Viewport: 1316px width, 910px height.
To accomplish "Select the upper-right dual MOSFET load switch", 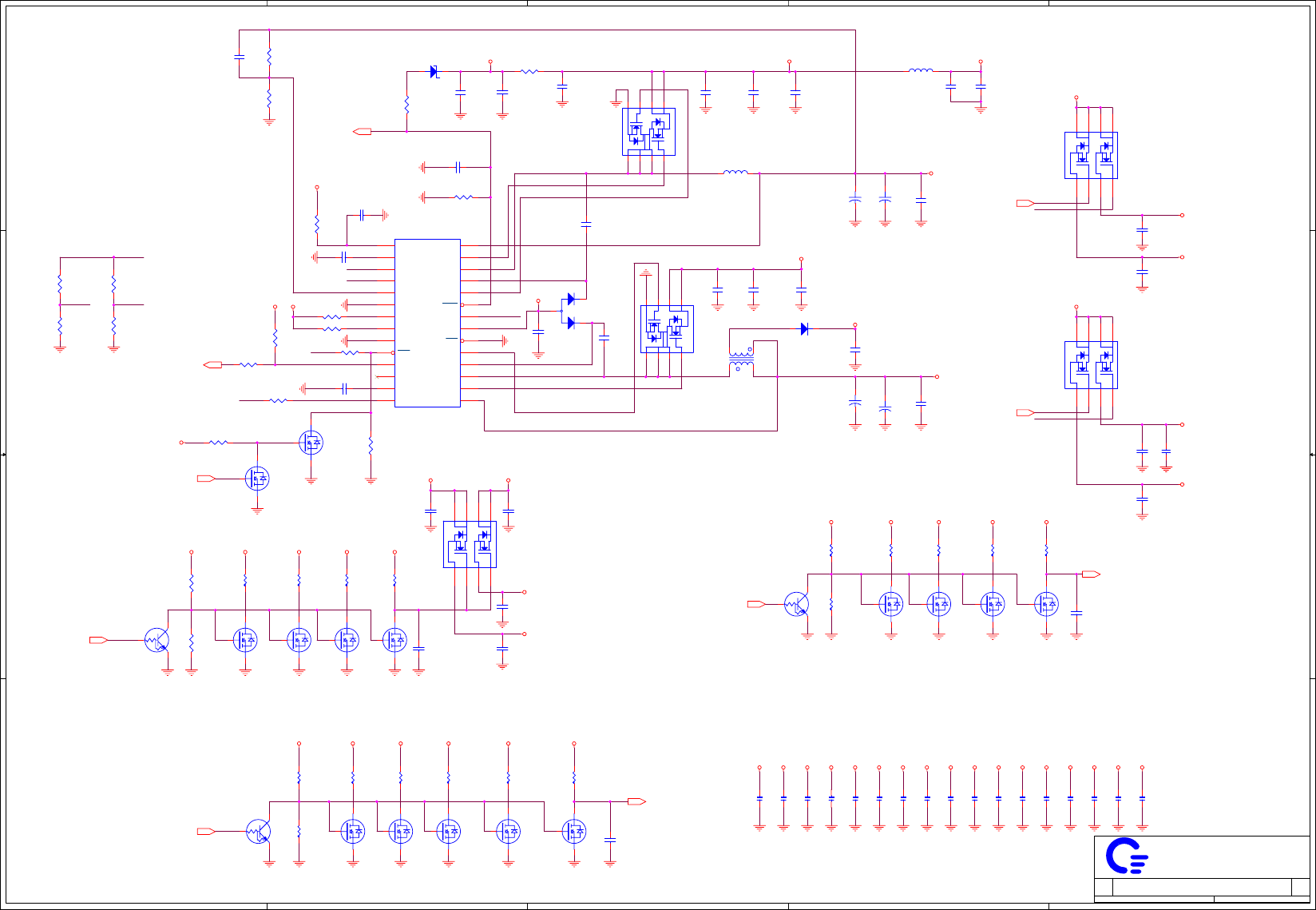I will (1091, 155).
